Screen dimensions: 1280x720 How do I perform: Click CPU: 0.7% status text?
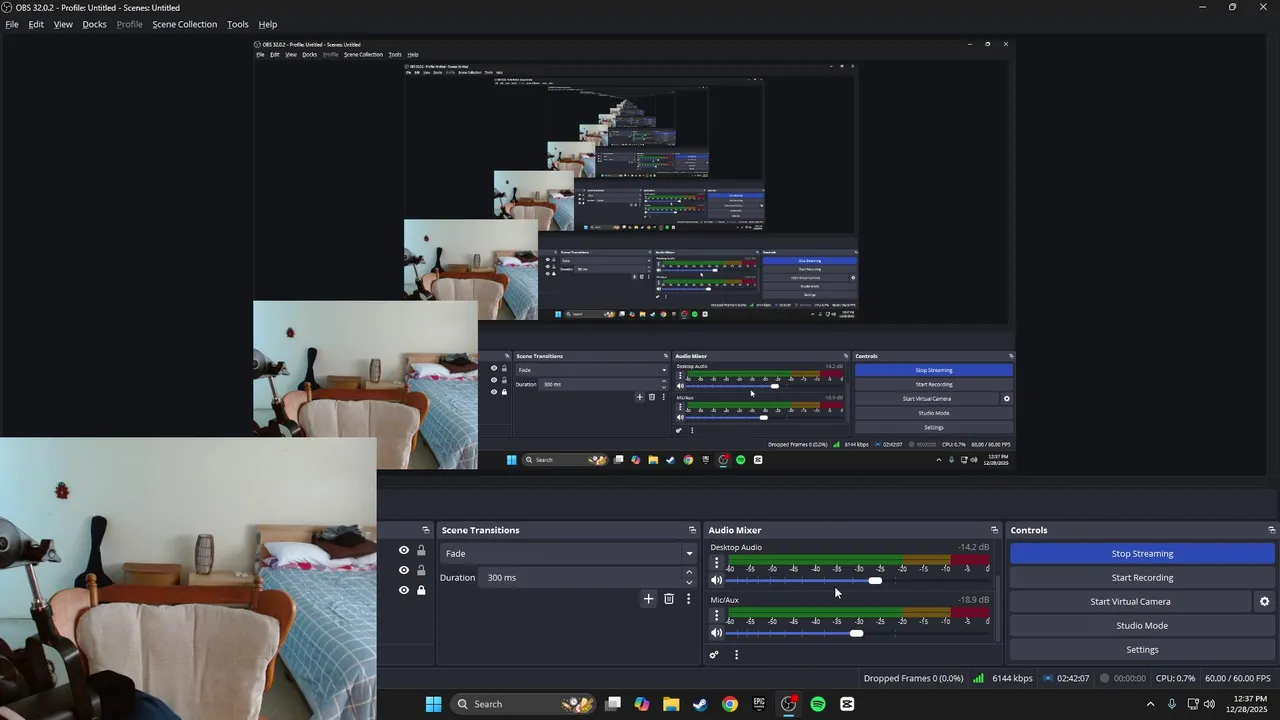(1175, 678)
